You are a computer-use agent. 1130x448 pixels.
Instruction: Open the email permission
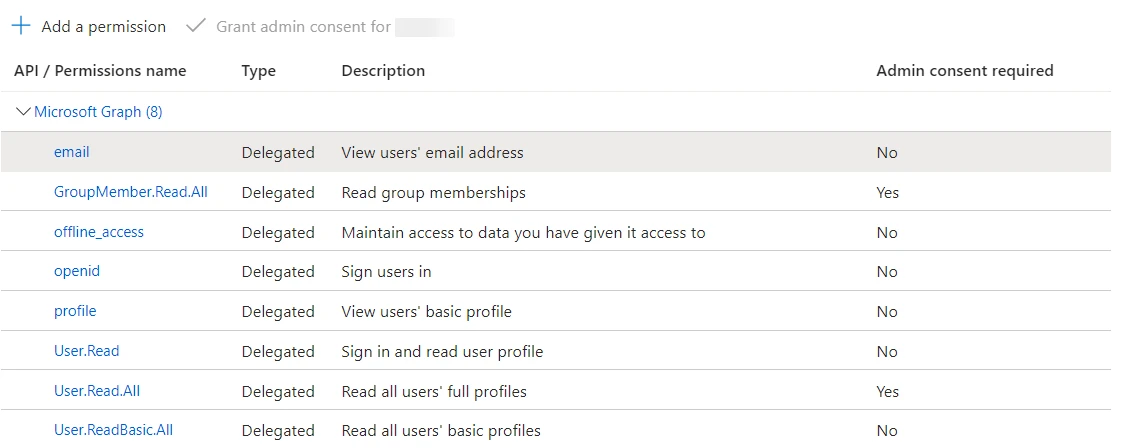[x=71, y=152]
